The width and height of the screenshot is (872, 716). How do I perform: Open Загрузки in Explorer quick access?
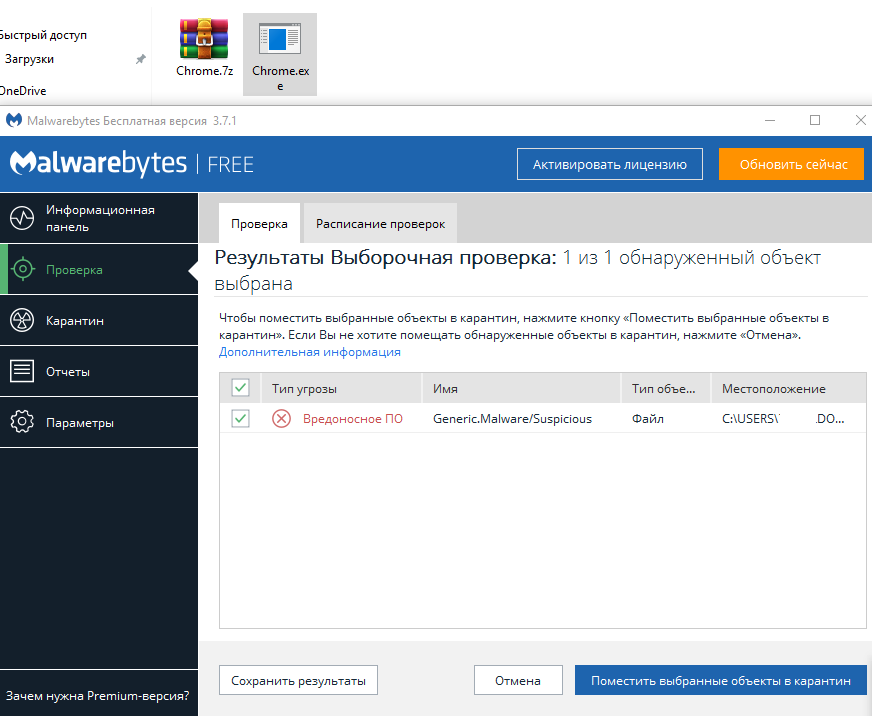coord(29,59)
